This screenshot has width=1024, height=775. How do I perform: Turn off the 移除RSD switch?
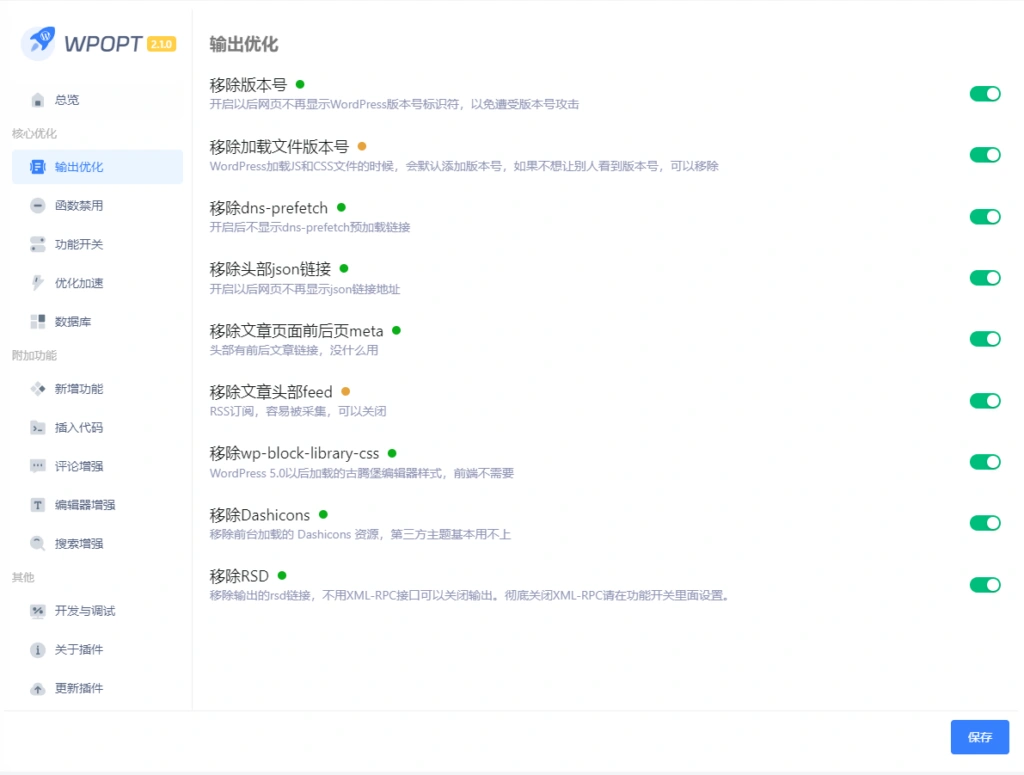pos(985,585)
